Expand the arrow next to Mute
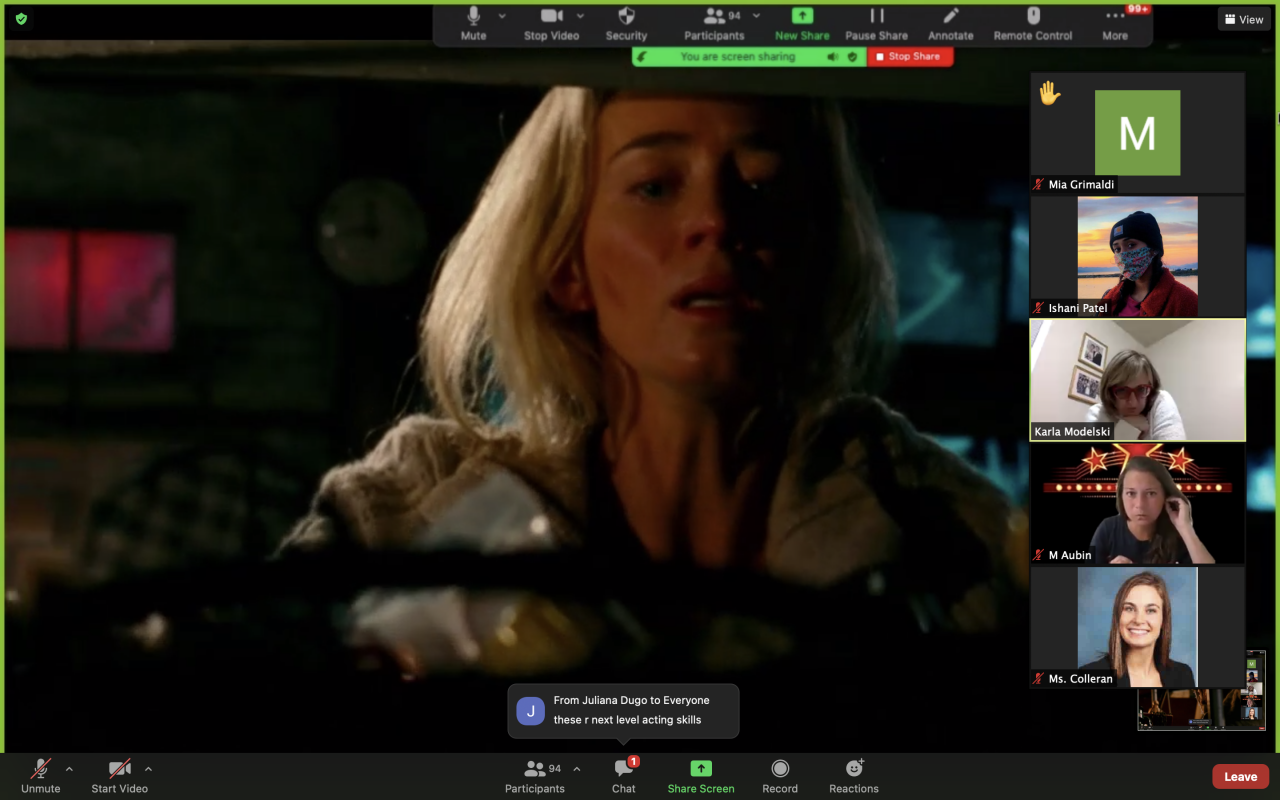Image resolution: width=1280 pixels, height=800 pixels. [x=502, y=16]
